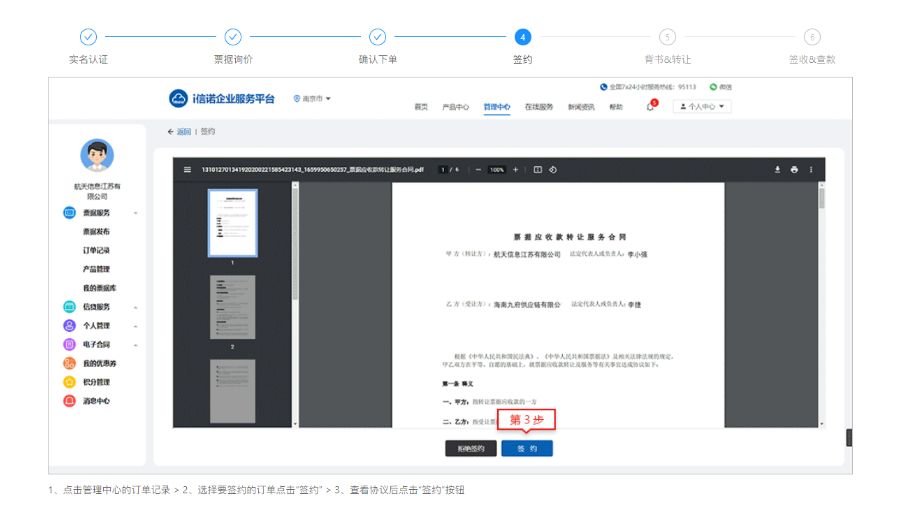Image resolution: width=900 pixels, height=520 pixels.
Task: Click the PDF page number field
Action: pos(443,170)
